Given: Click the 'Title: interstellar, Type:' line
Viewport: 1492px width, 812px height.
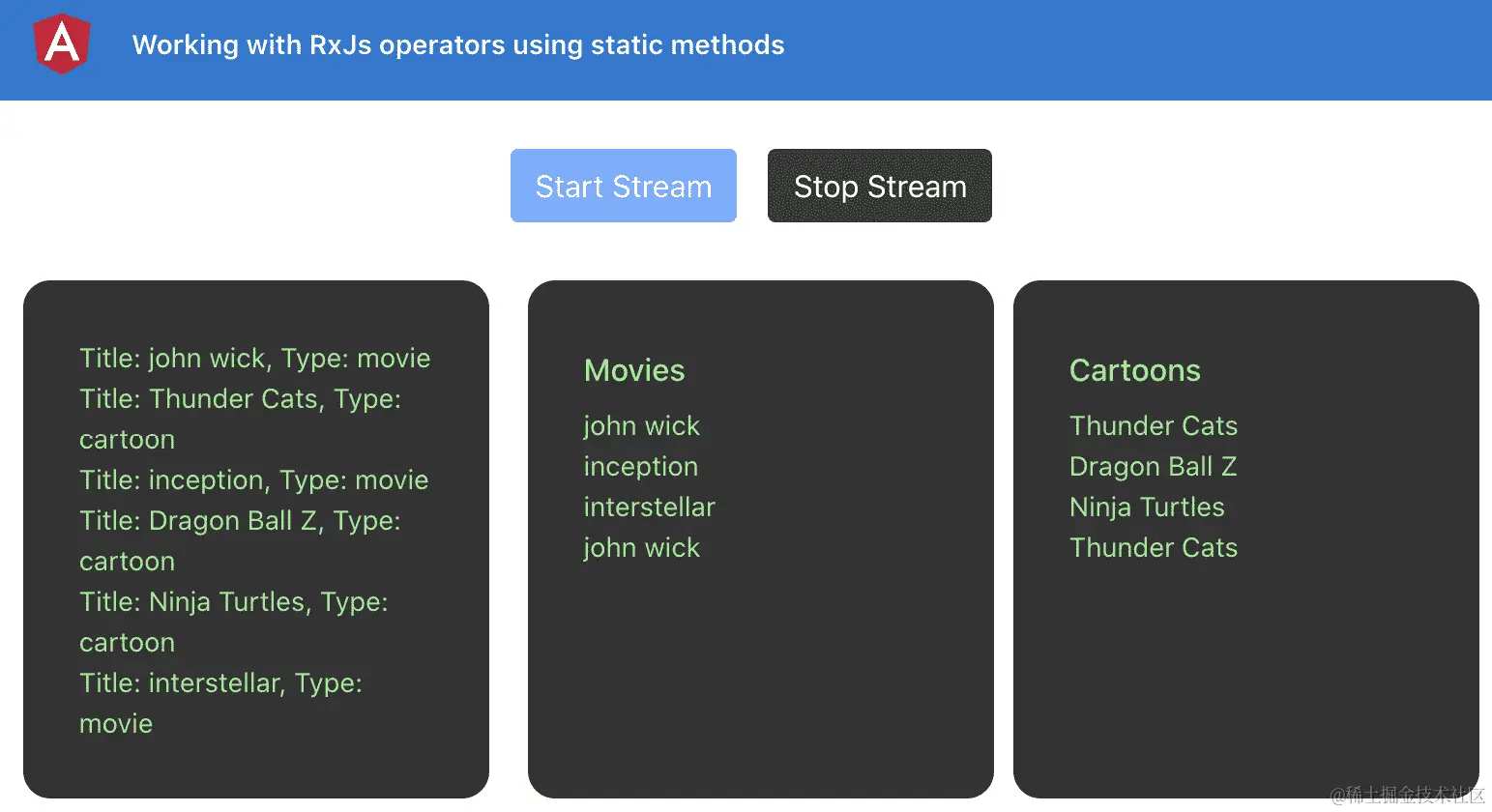Looking at the screenshot, I should [220, 683].
